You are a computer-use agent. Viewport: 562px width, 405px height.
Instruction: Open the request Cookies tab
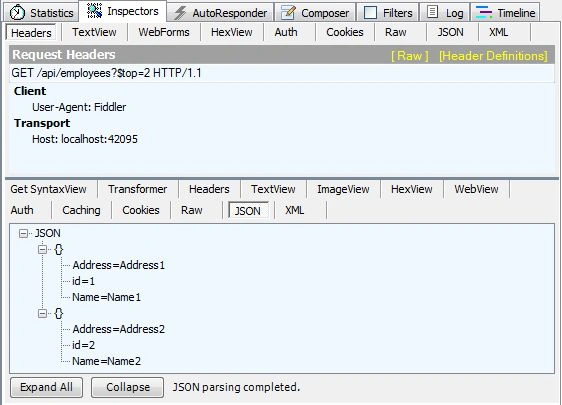pyautogui.click(x=345, y=32)
